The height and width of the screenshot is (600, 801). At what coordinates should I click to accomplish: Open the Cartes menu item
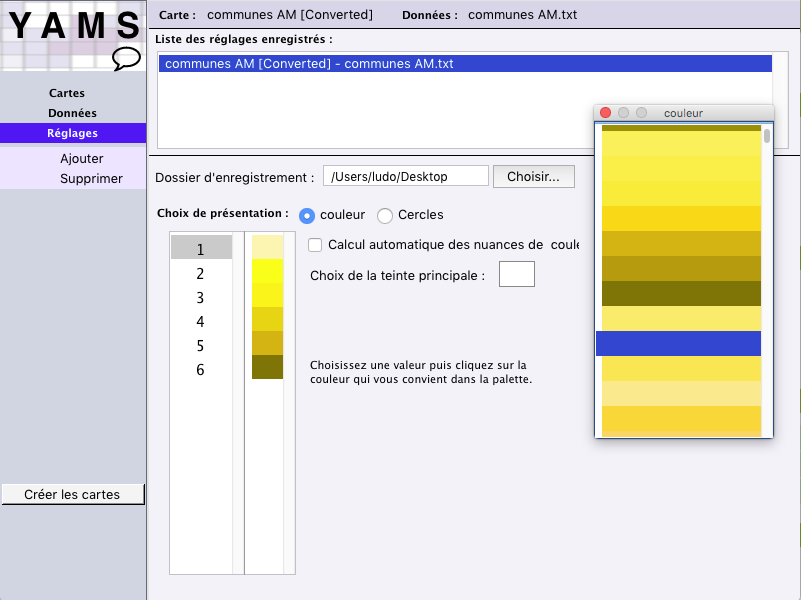pyautogui.click(x=67, y=93)
